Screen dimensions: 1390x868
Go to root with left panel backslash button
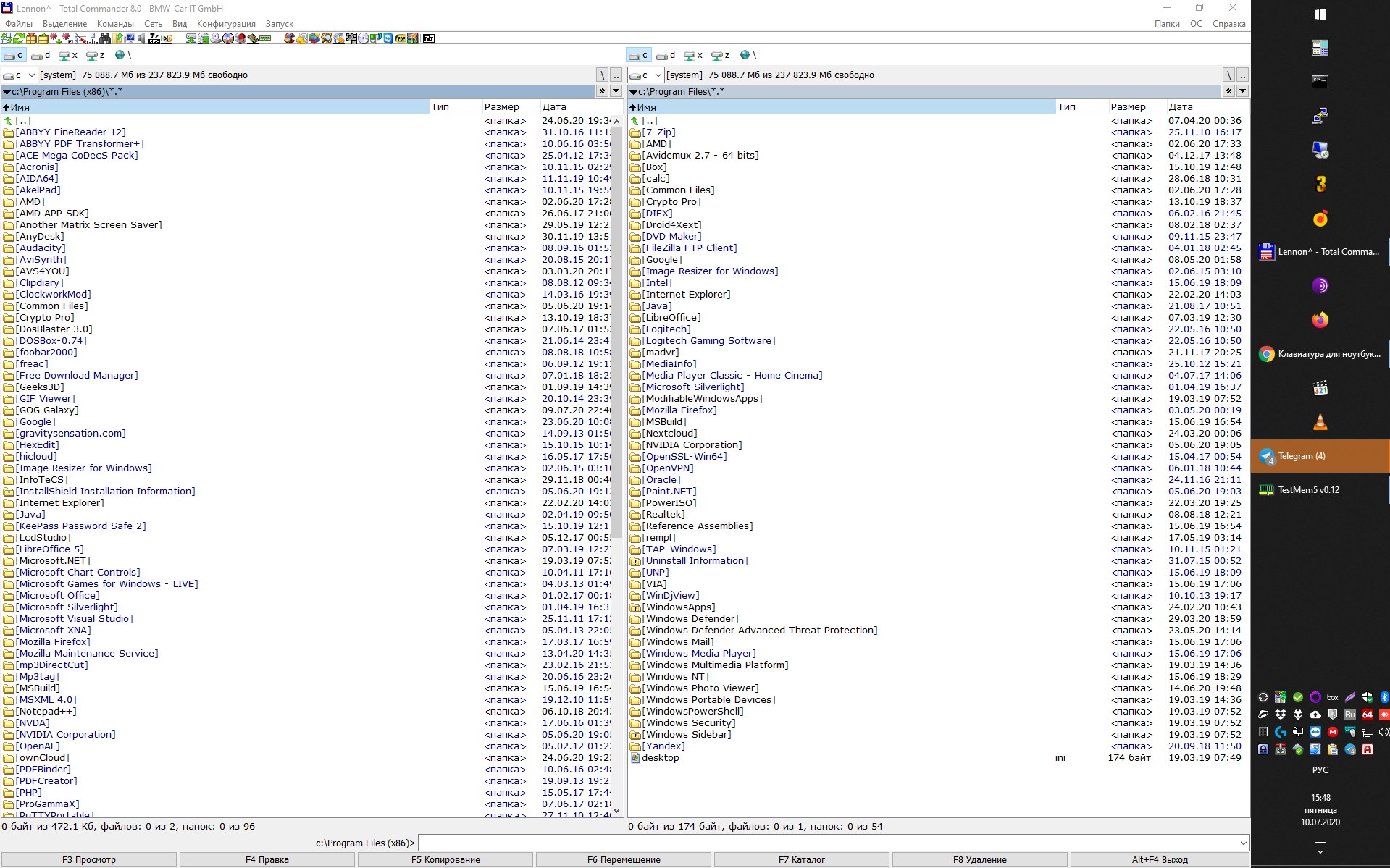tap(602, 75)
